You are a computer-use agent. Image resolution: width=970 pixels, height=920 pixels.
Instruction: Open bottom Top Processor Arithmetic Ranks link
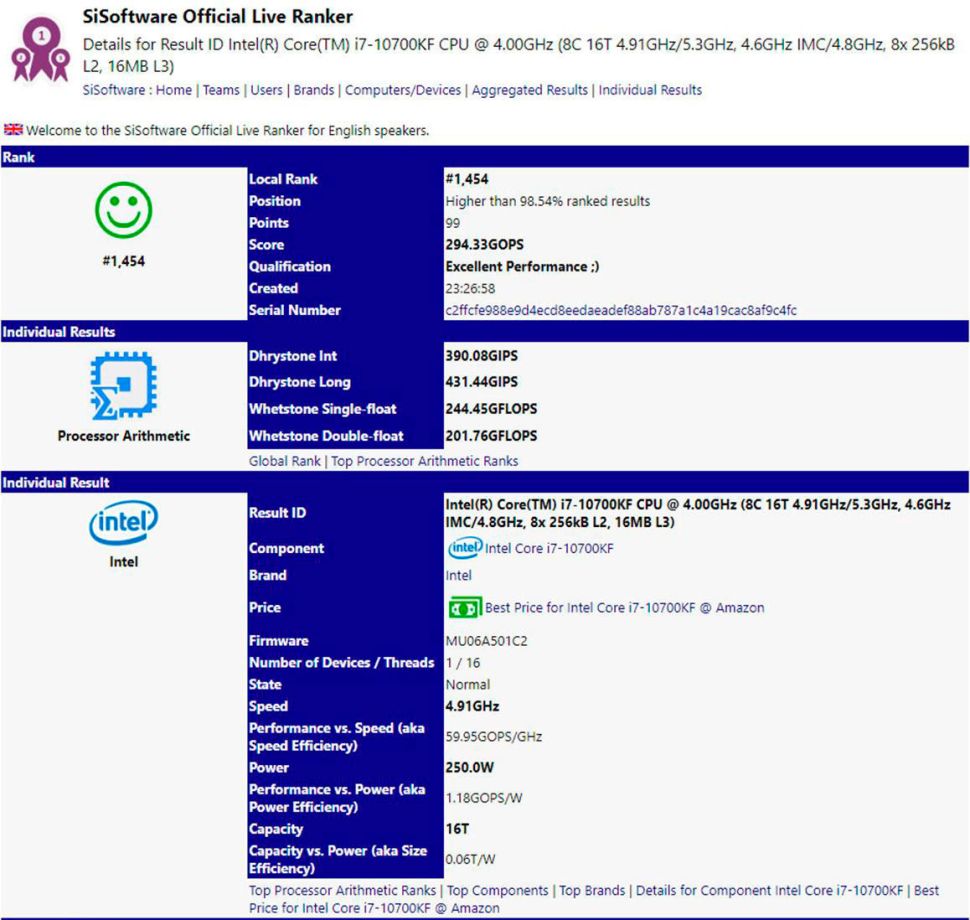coord(342,890)
